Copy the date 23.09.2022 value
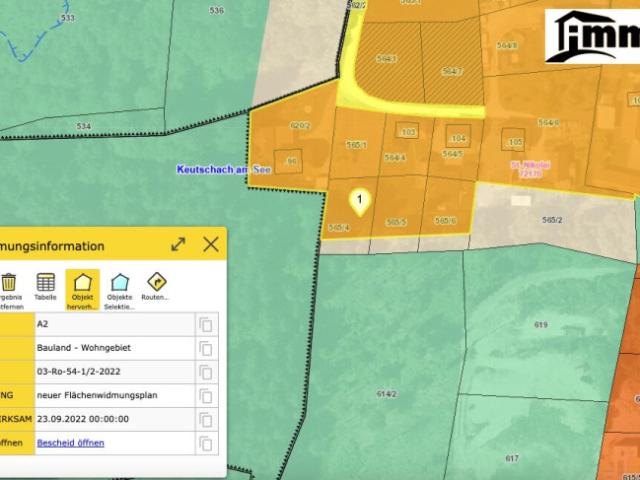This screenshot has width=640, height=480. [206, 420]
